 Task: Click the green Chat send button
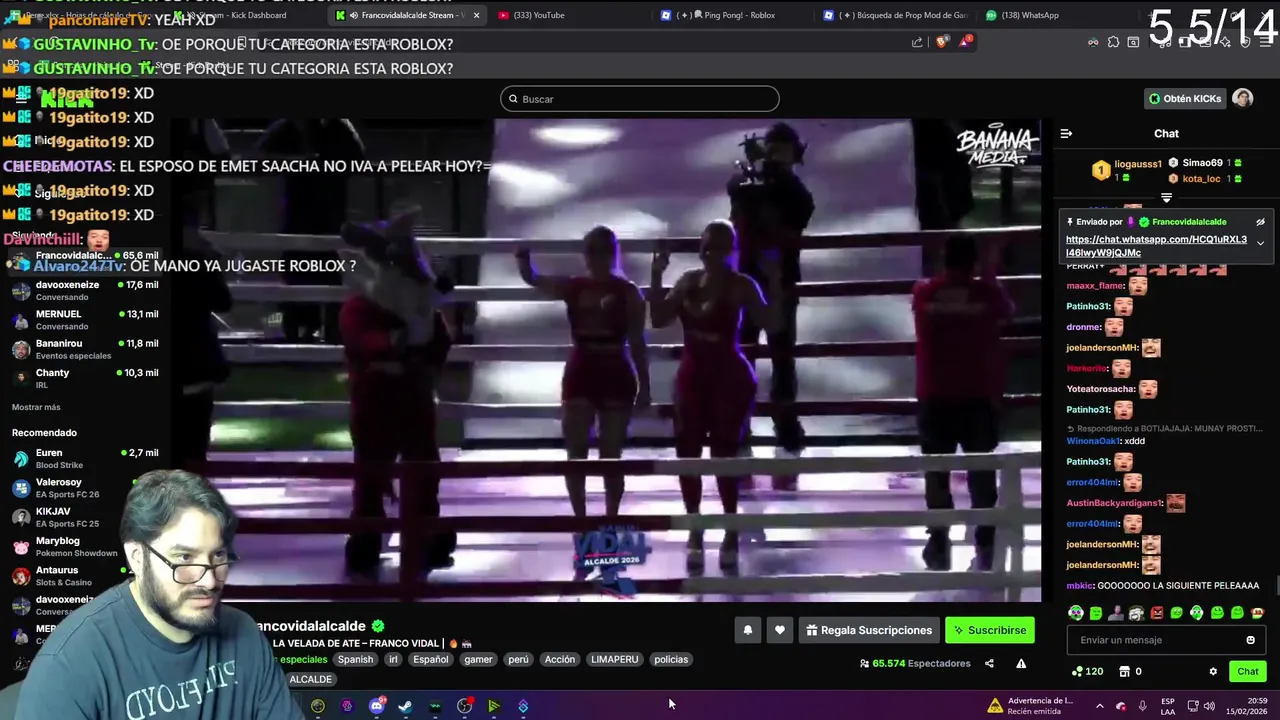[x=1247, y=671]
